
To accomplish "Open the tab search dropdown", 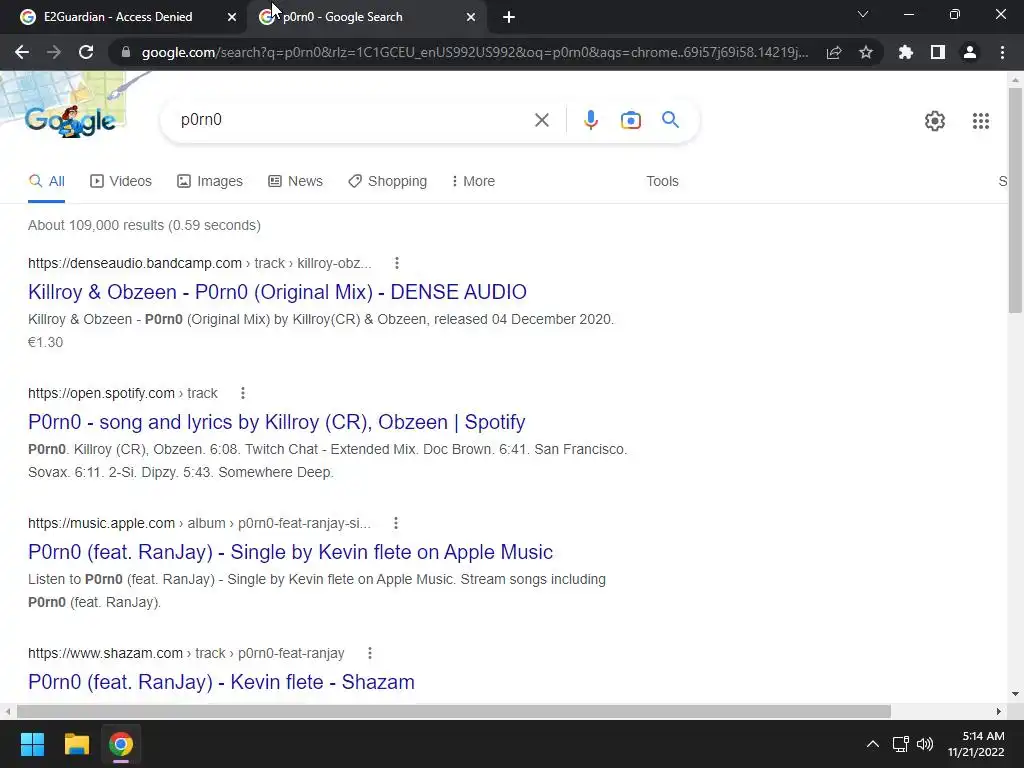I will [863, 14].
